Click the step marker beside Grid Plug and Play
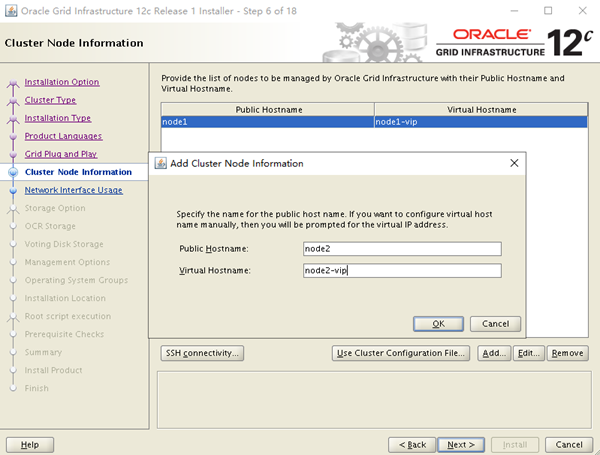Screen dimensions: 600x455 pyautogui.click(x=13, y=154)
